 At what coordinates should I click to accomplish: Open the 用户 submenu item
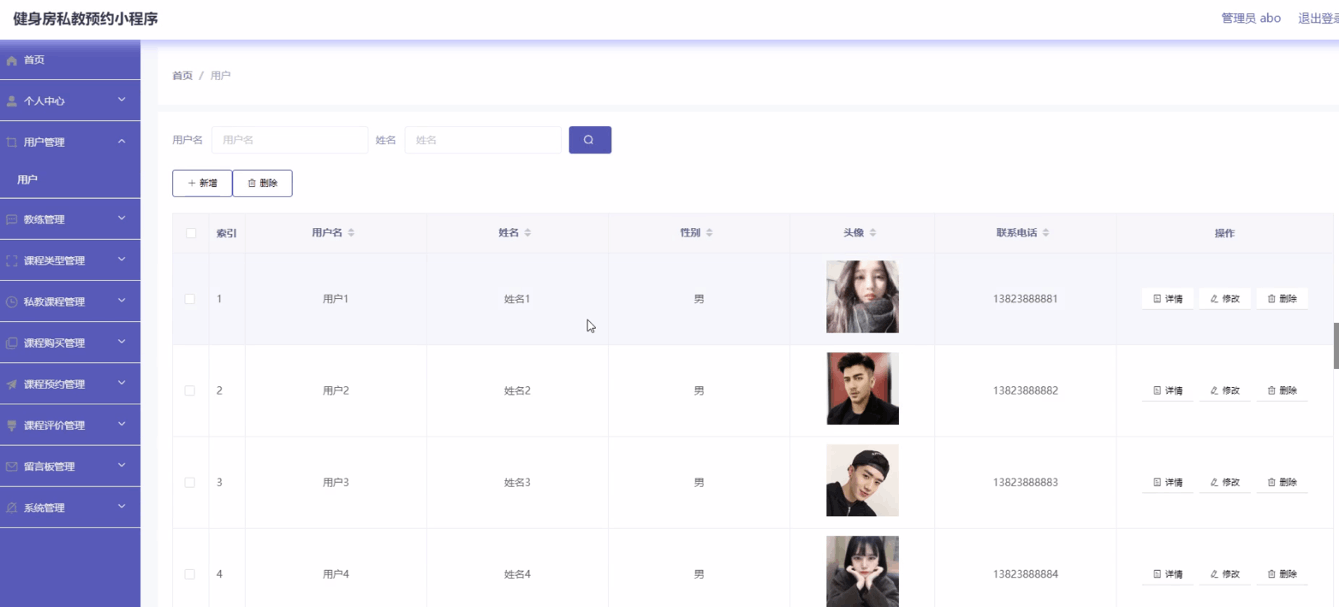(28, 180)
